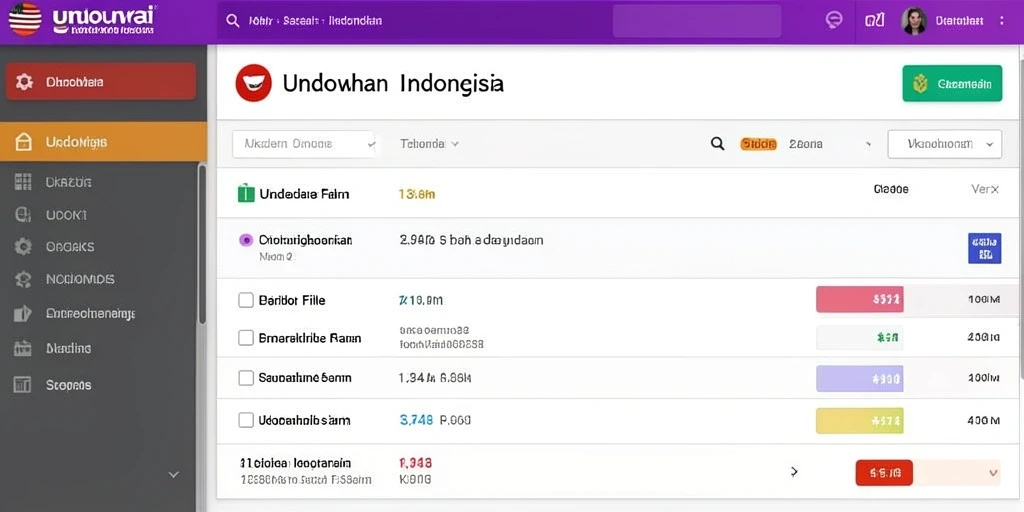The height and width of the screenshot is (512, 1024).
Task: Click the gear icon beside ORGRKS
Action: pos(23,246)
